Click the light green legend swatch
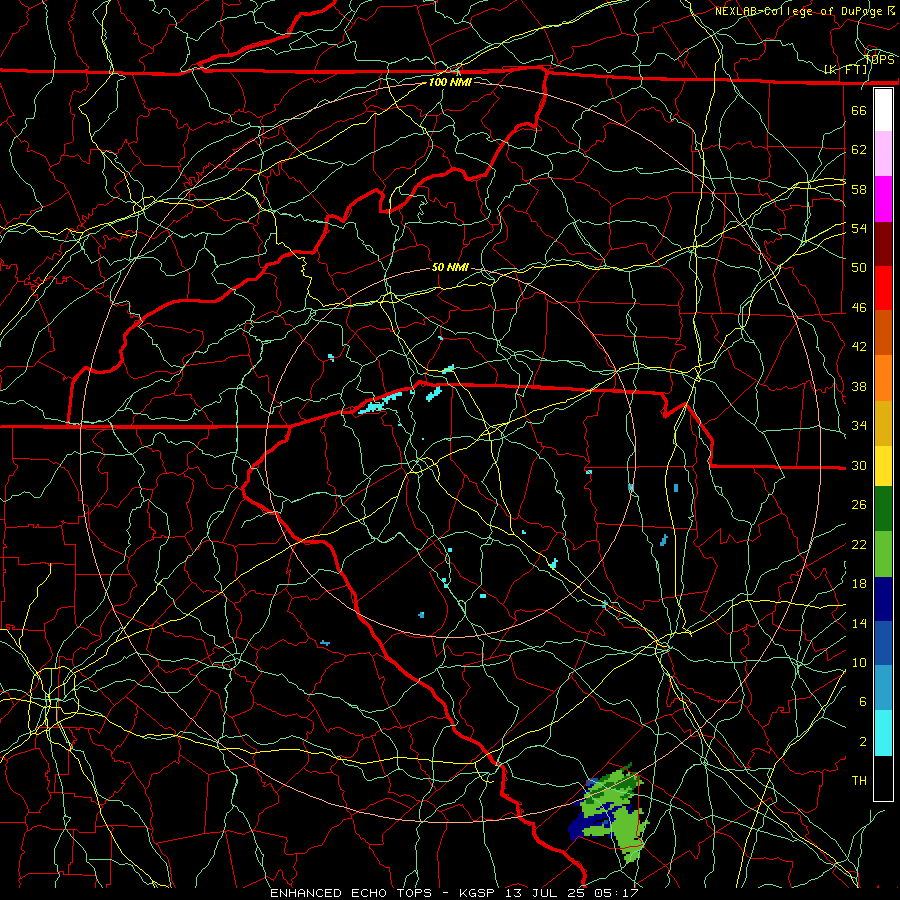The image size is (900, 900). (x=883, y=554)
